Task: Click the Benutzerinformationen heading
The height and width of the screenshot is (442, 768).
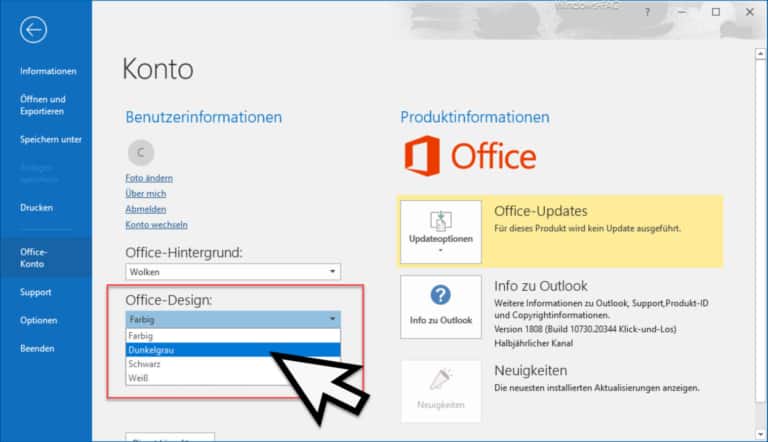Action: pos(204,117)
